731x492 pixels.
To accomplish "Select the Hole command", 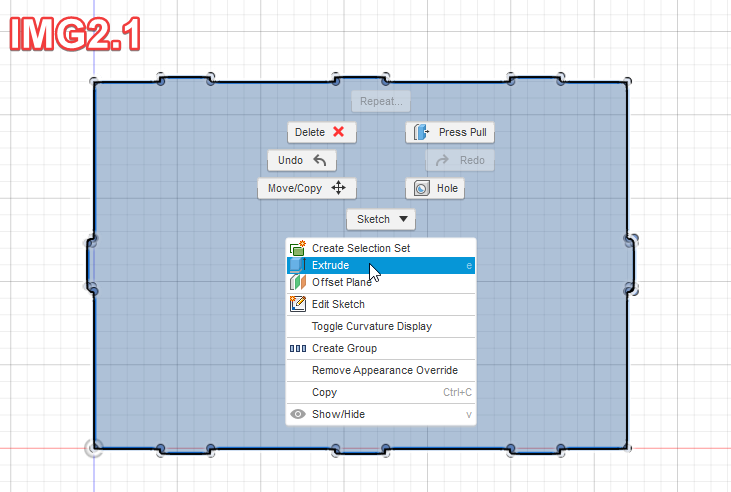I will click(x=435, y=188).
